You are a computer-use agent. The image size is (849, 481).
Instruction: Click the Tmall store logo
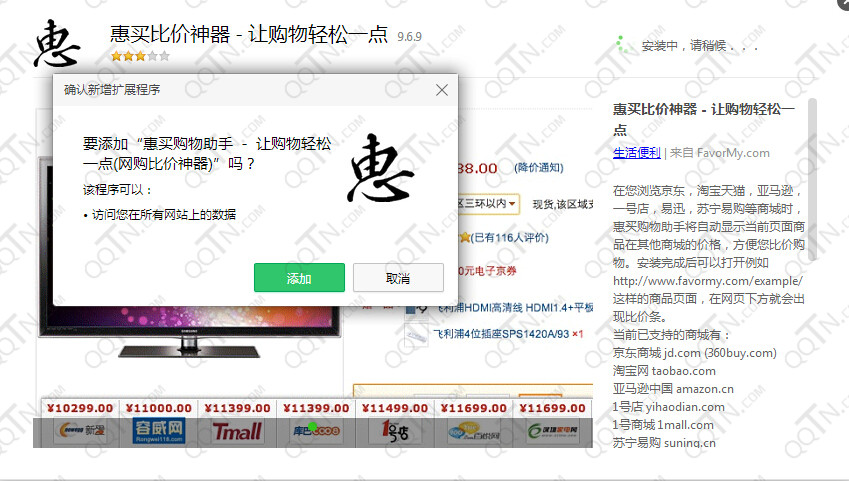(x=238, y=431)
